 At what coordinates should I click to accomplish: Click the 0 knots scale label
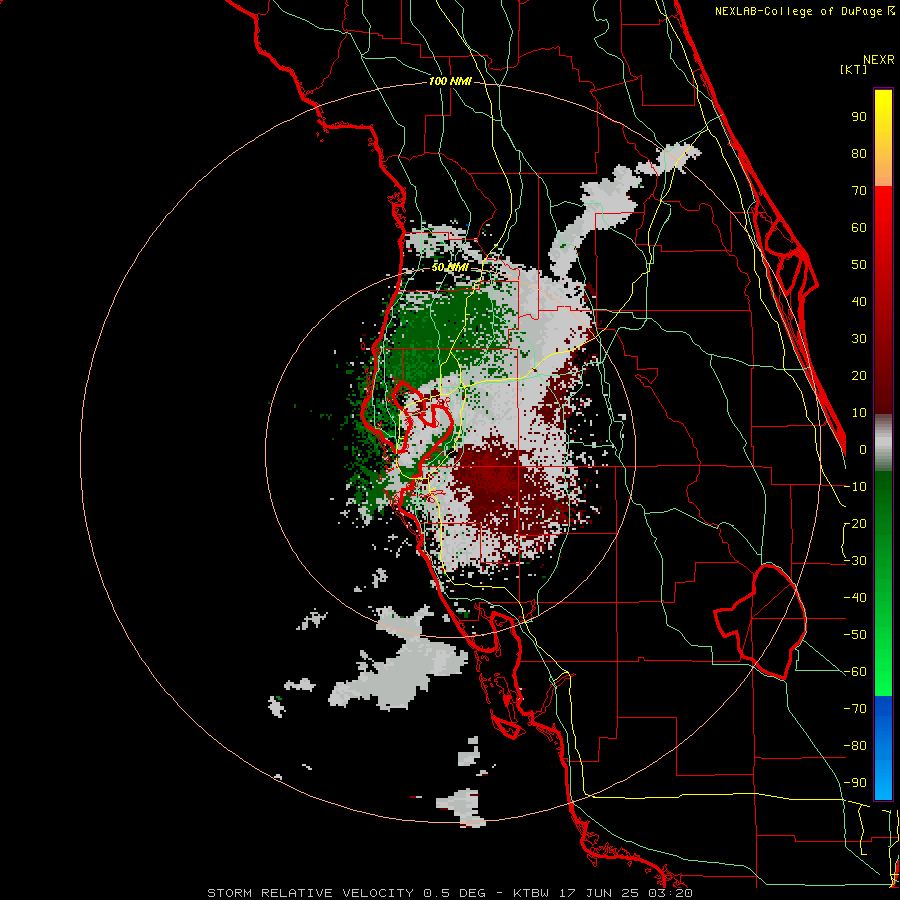coord(863,450)
